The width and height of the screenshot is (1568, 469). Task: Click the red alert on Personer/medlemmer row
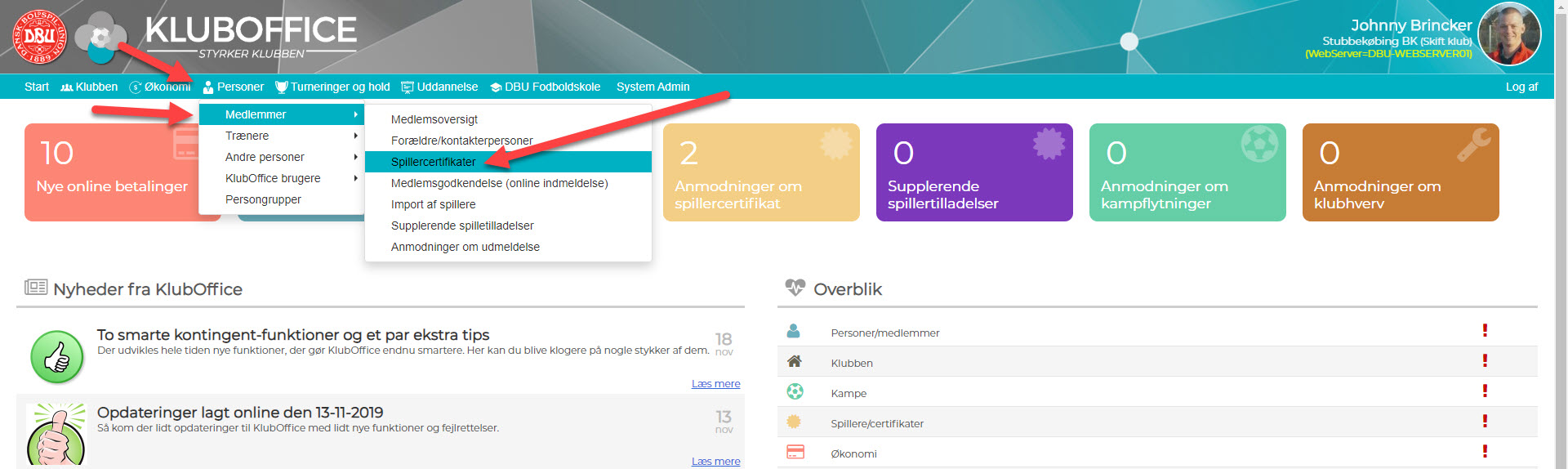point(1485,330)
